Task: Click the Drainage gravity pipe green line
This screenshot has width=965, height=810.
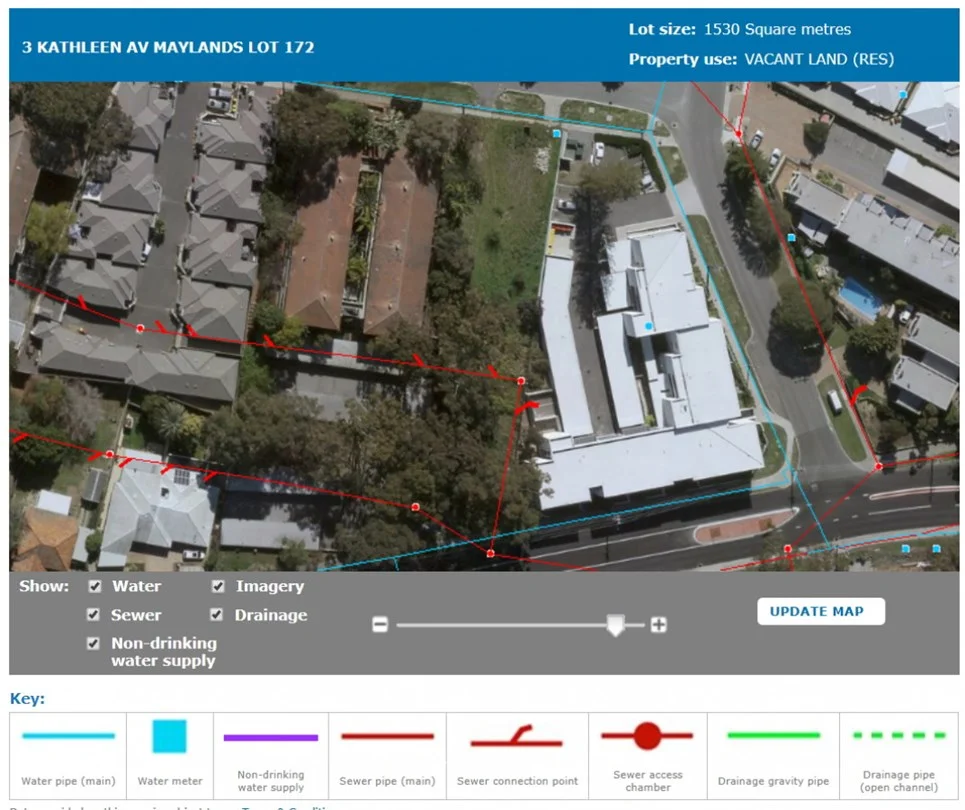Action: (773, 736)
